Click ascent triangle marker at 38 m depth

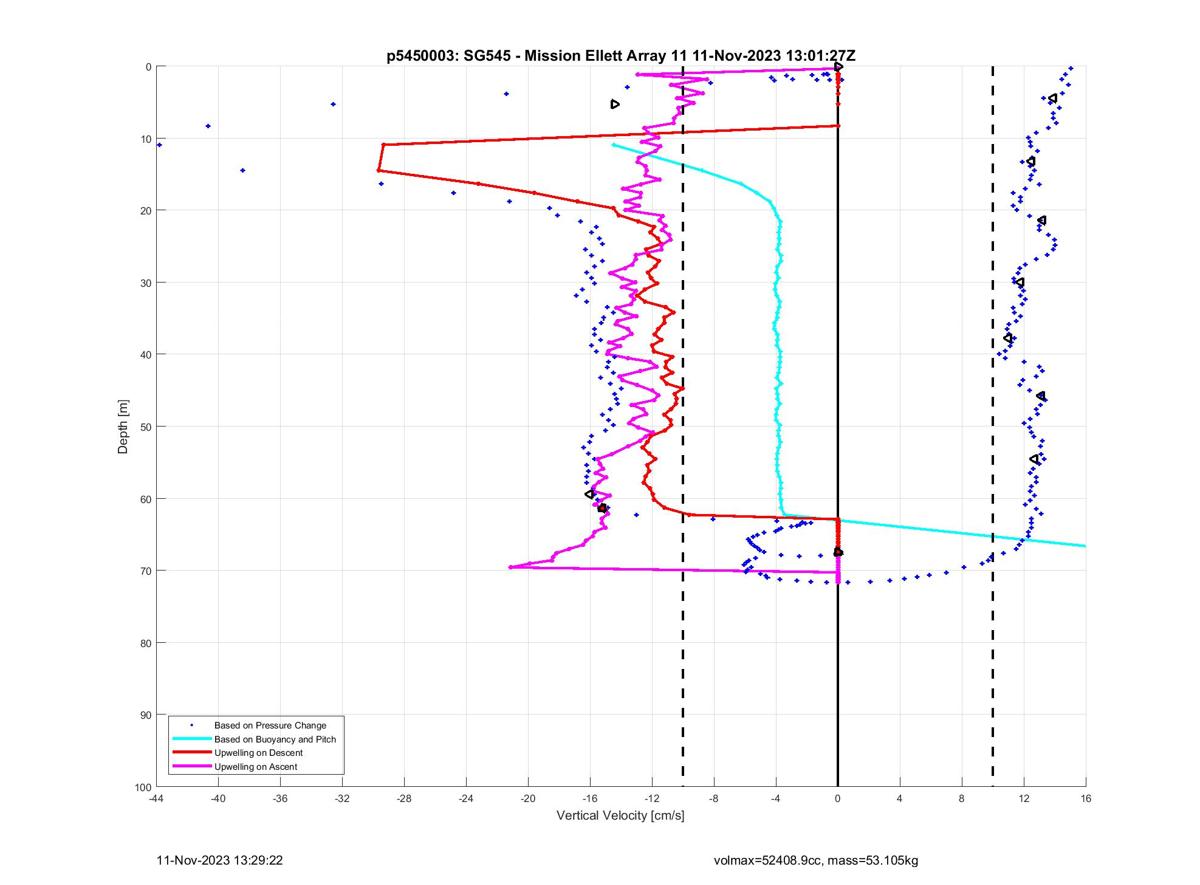(1008, 338)
